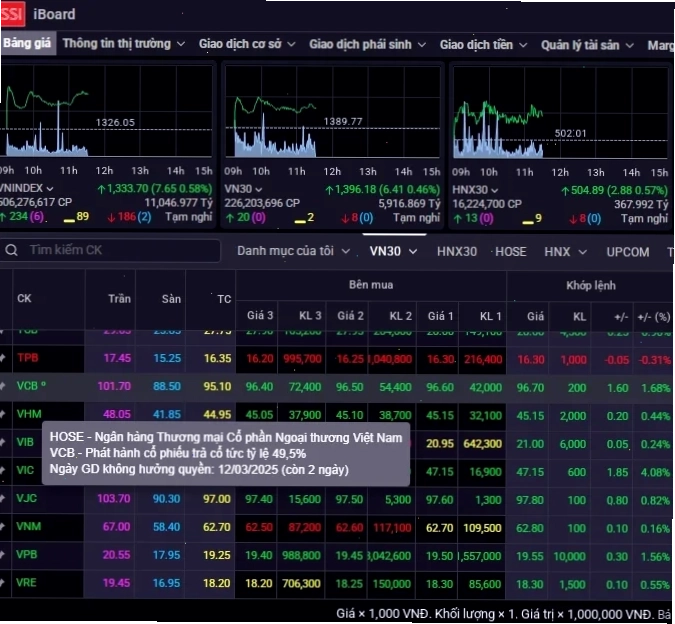Click the Bên mua header
The width and height of the screenshot is (675, 624).
tap(371, 285)
